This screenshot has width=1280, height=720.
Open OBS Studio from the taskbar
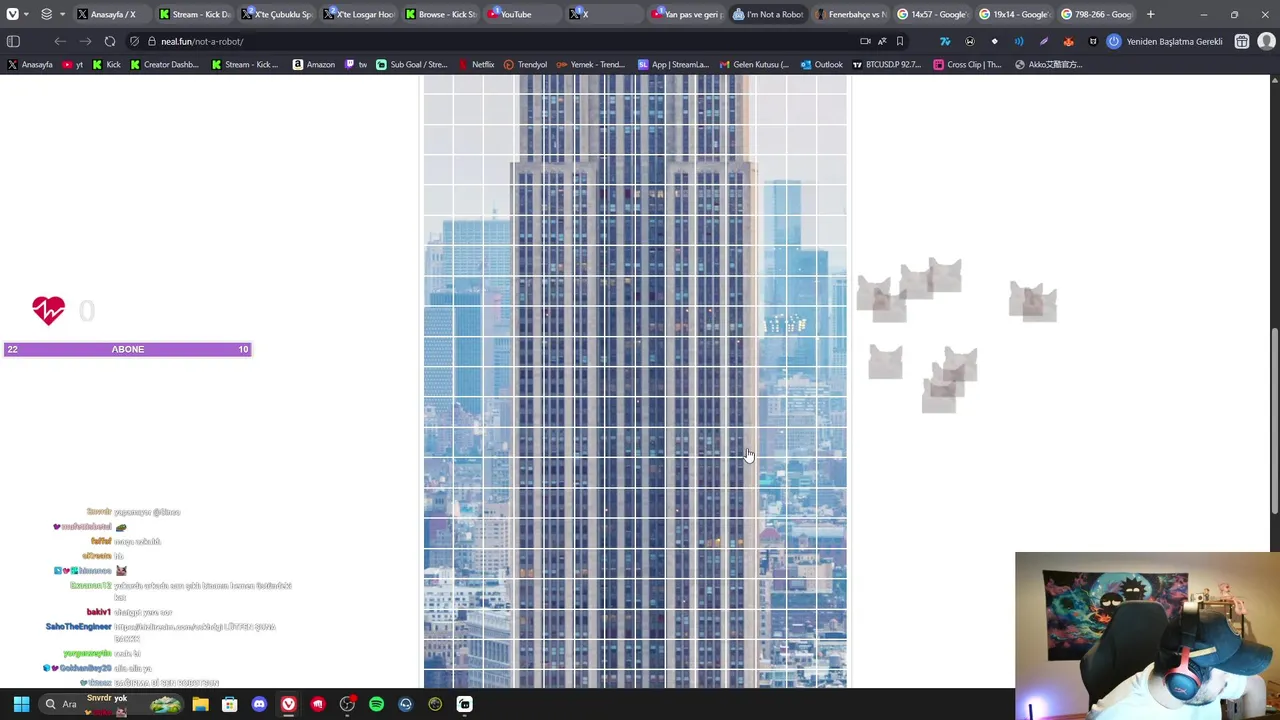(x=347, y=704)
